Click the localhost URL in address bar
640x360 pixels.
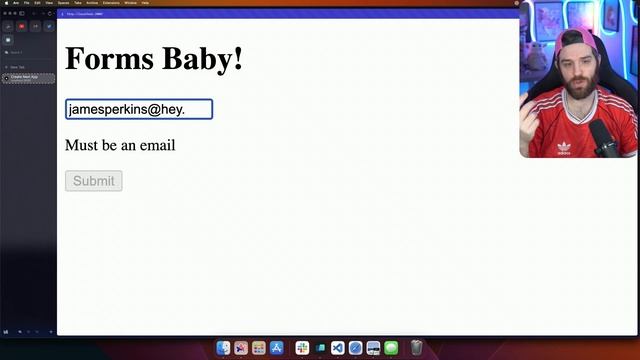[x=85, y=14]
